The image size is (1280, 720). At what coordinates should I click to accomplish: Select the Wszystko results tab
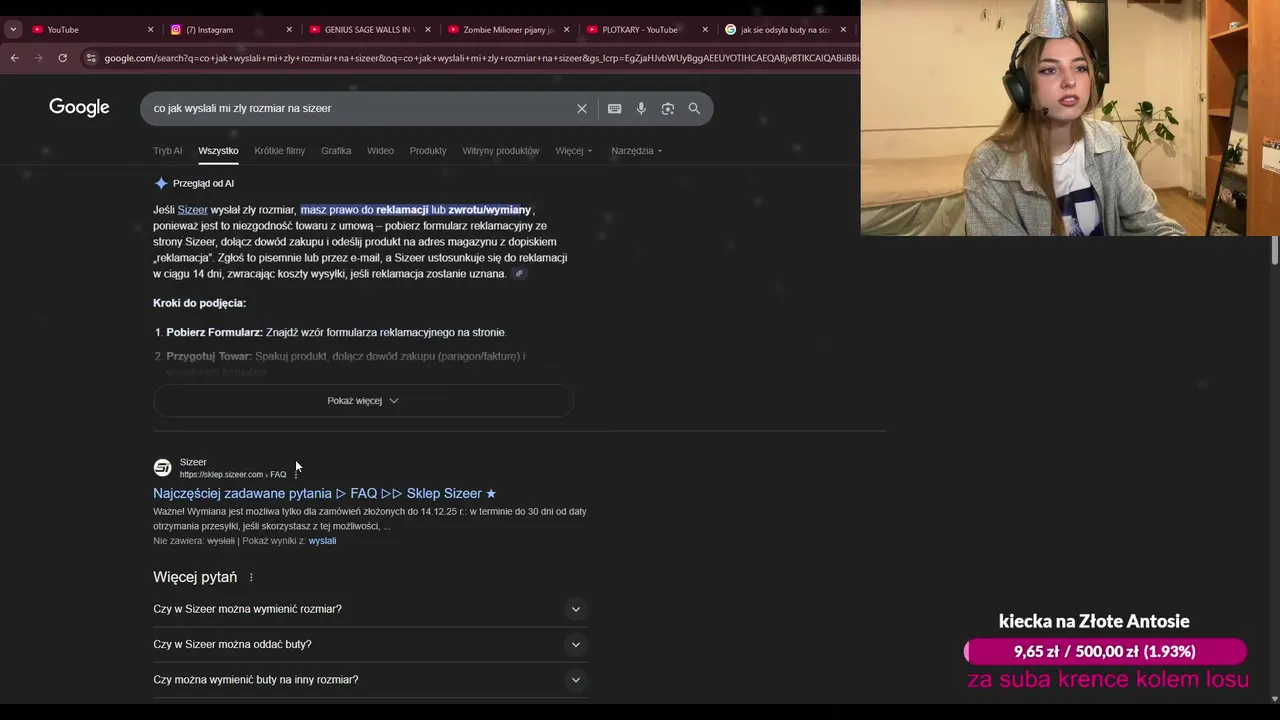218,151
